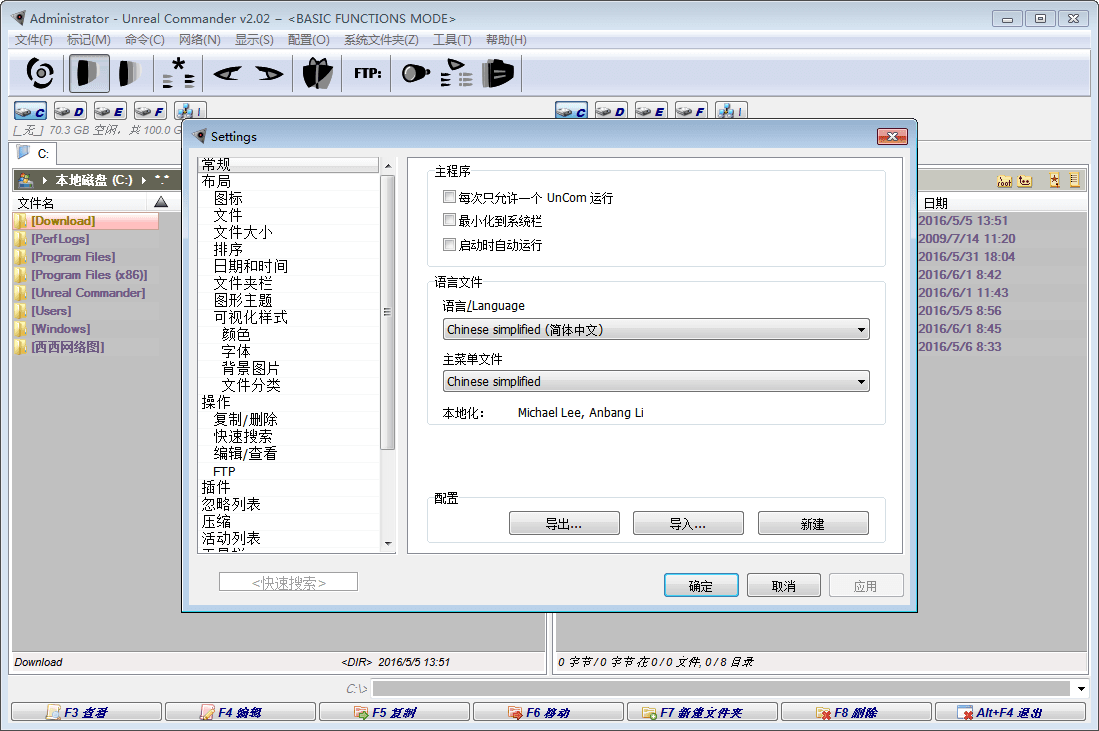Open 配置(O) menu
1099x731 pixels.
tap(308, 39)
